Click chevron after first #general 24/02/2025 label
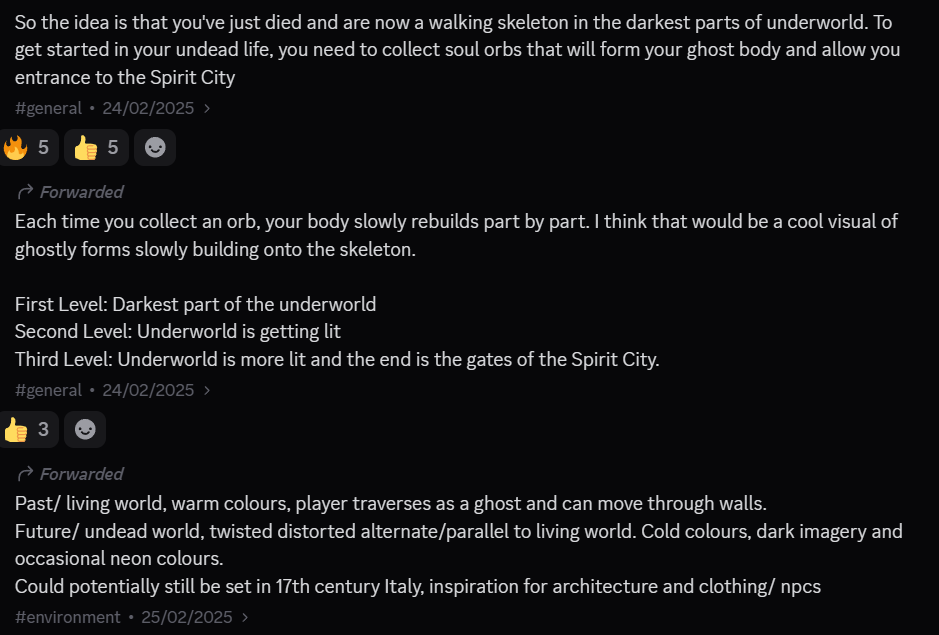The image size is (939, 635). click(x=207, y=108)
